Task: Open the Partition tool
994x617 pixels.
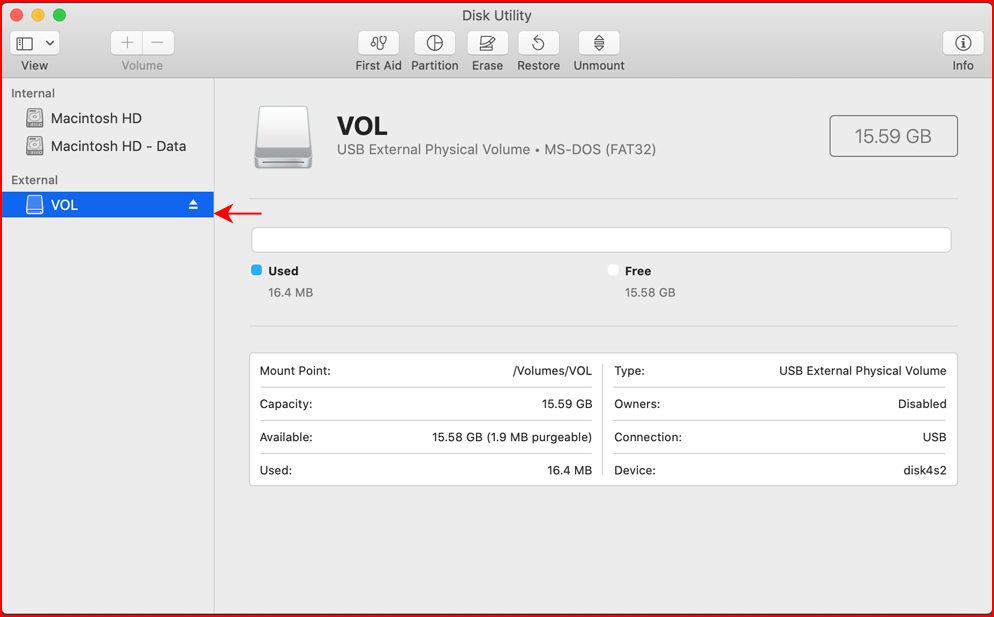Action: (x=434, y=43)
